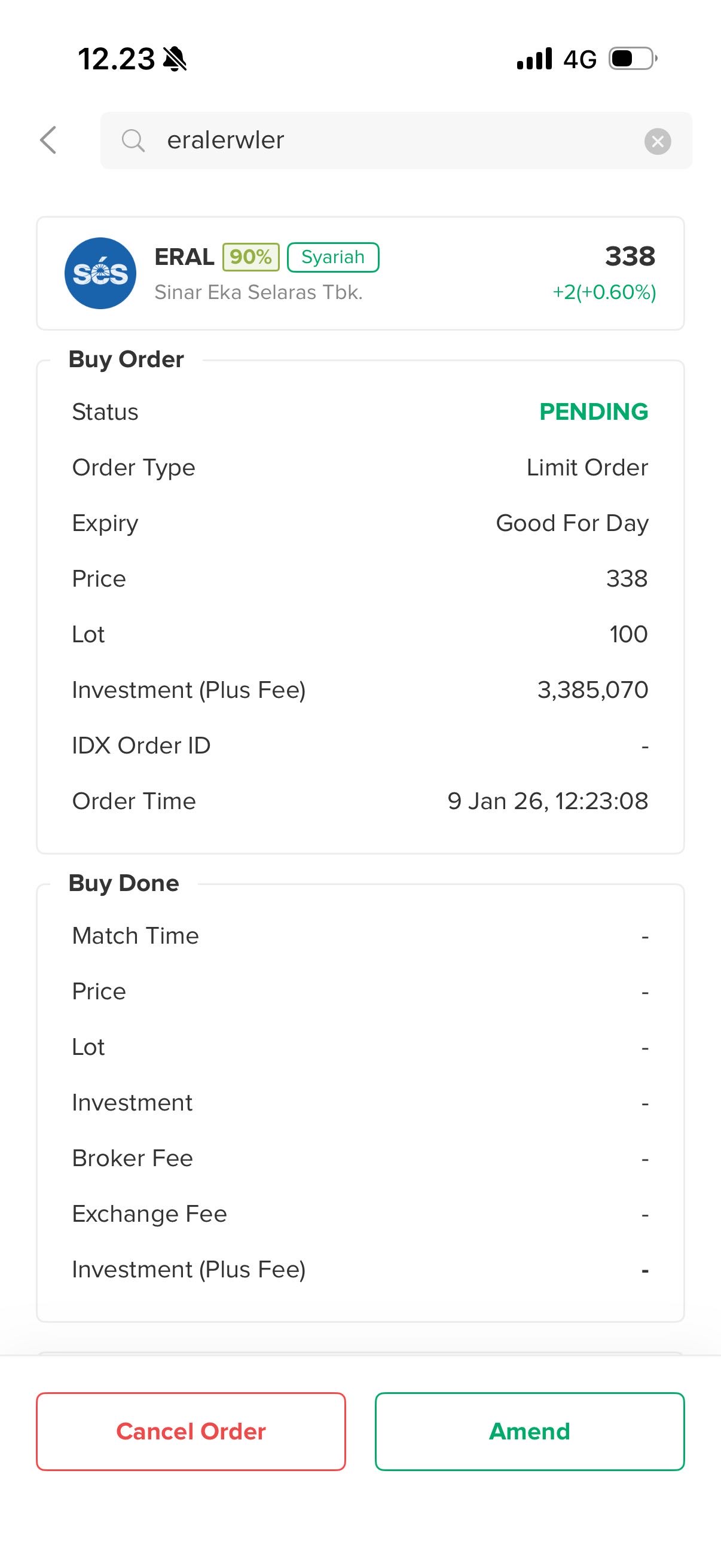The width and height of the screenshot is (721, 1568).
Task: Clear the search text with X icon
Action: coord(657,141)
